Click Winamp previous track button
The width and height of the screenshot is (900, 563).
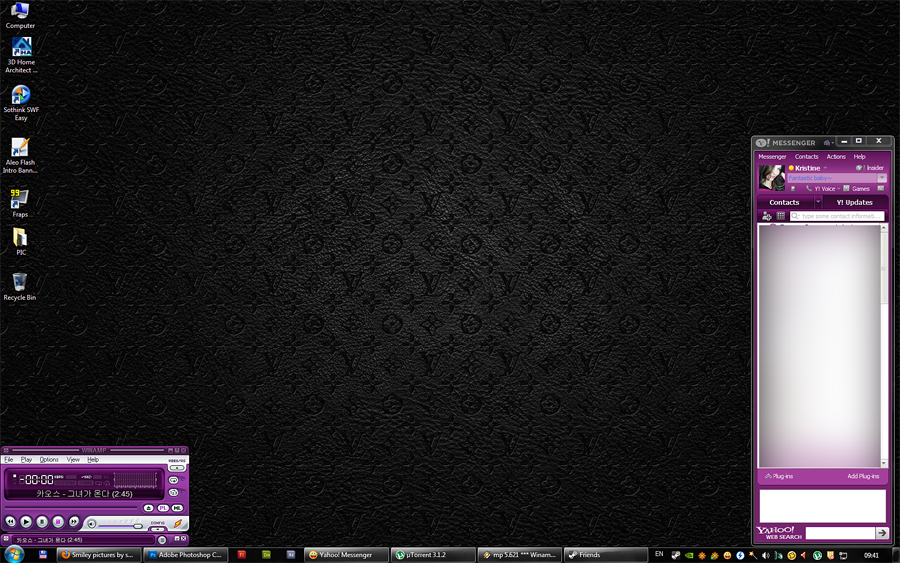point(10,522)
